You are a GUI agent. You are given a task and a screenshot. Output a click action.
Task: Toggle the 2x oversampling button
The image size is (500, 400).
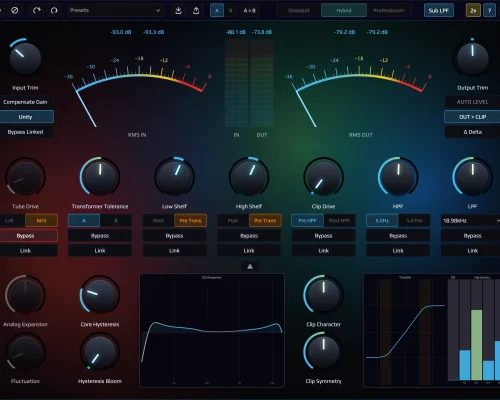point(473,10)
